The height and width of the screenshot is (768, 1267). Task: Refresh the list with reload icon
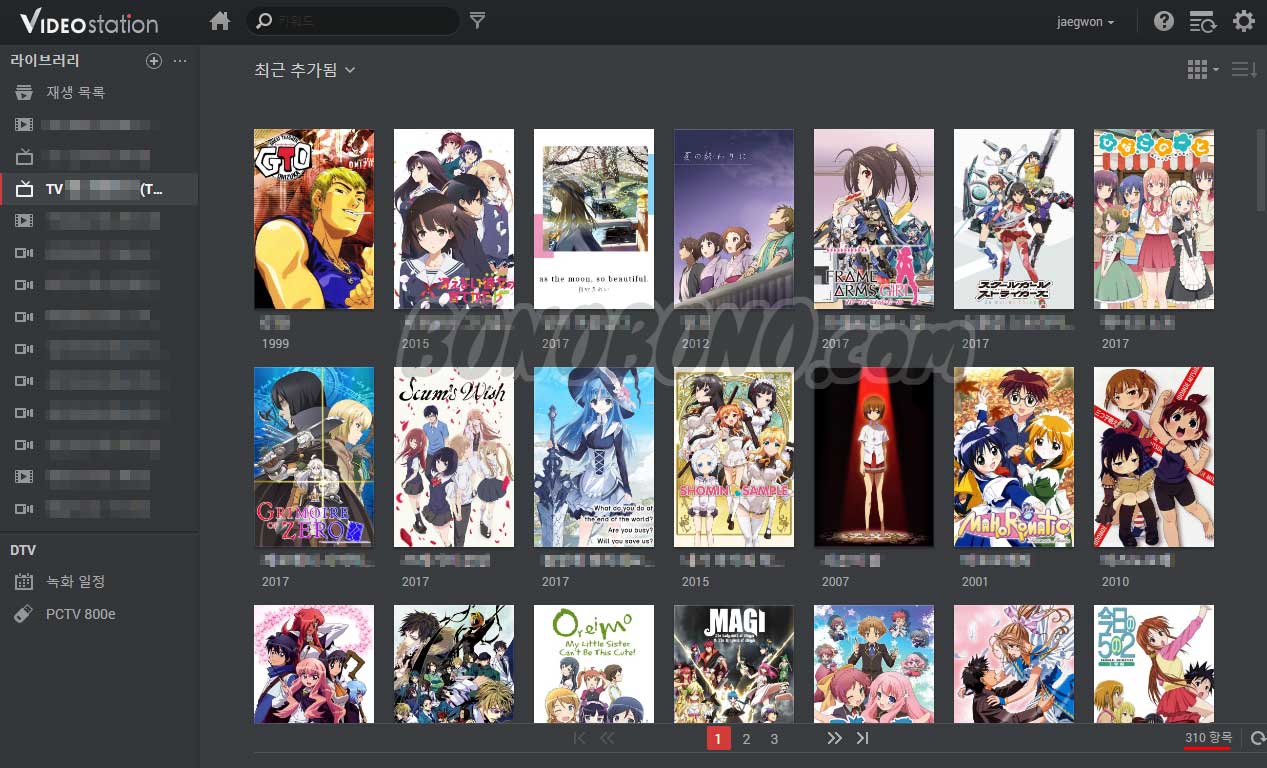[1258, 739]
